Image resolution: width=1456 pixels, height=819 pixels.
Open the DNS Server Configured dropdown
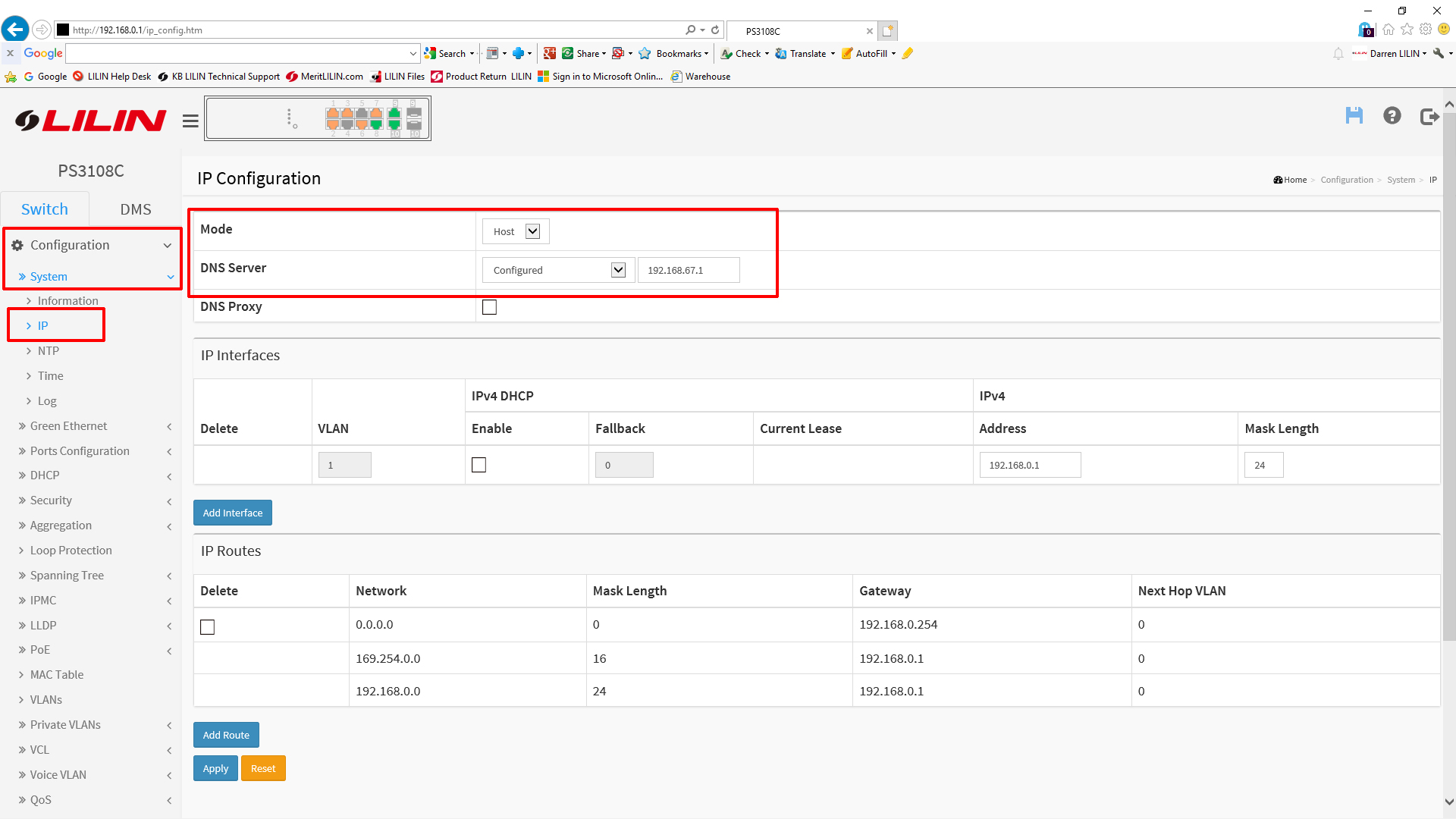559,270
